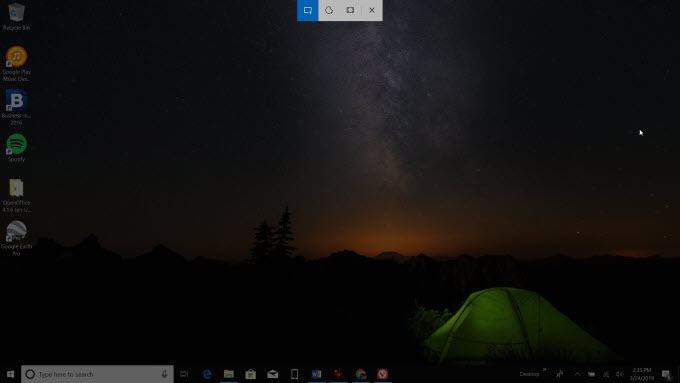The image size is (680, 383).
Task: Select the Spotify desktop shortcut
Action: tap(16, 148)
